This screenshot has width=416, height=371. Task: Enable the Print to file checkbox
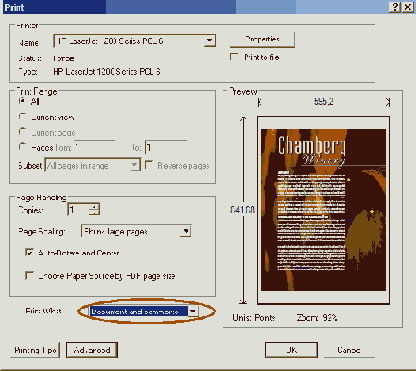(x=234, y=57)
